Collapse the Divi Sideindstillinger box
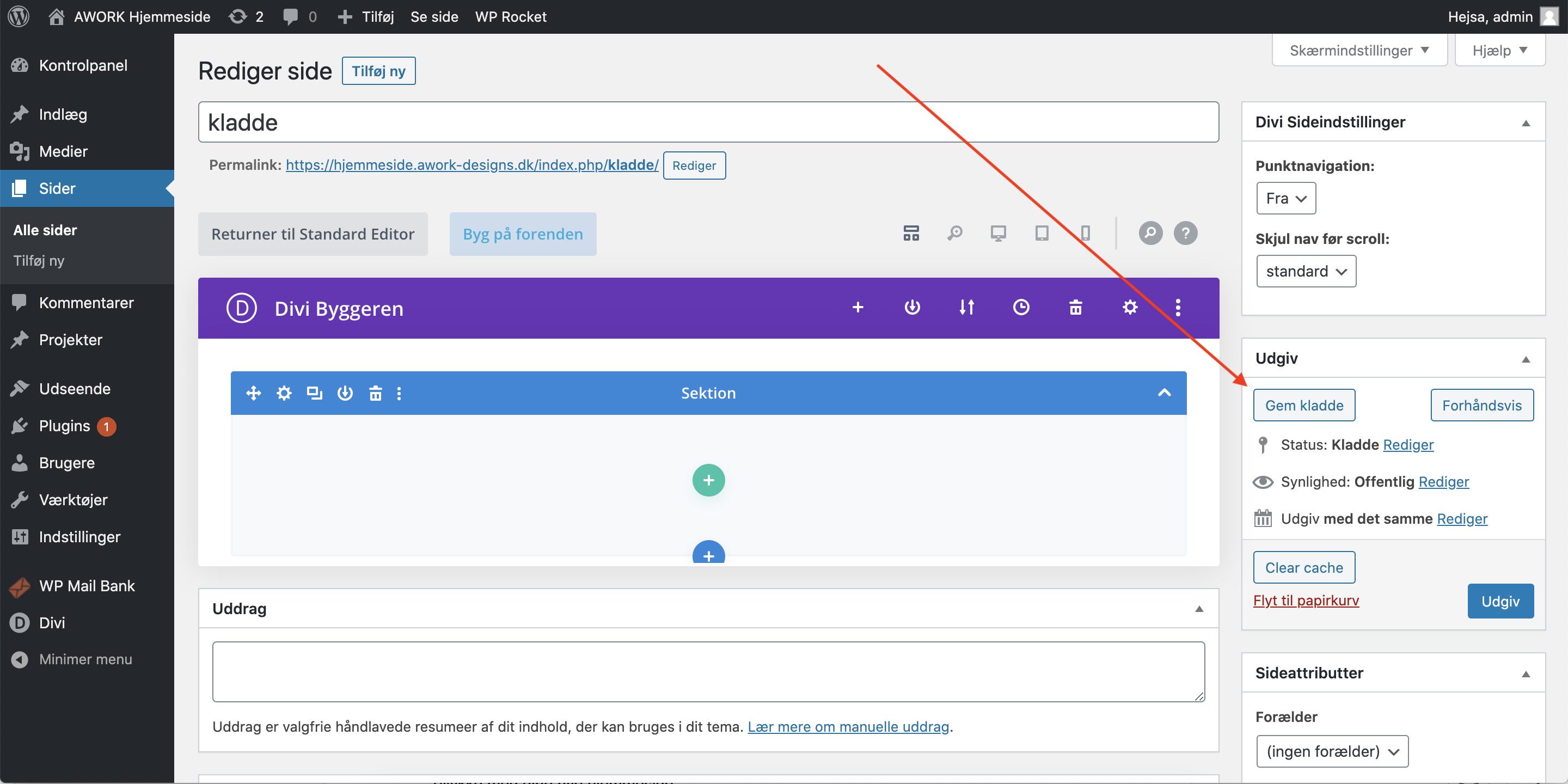Viewport: 1568px width, 784px height. coord(1526,123)
